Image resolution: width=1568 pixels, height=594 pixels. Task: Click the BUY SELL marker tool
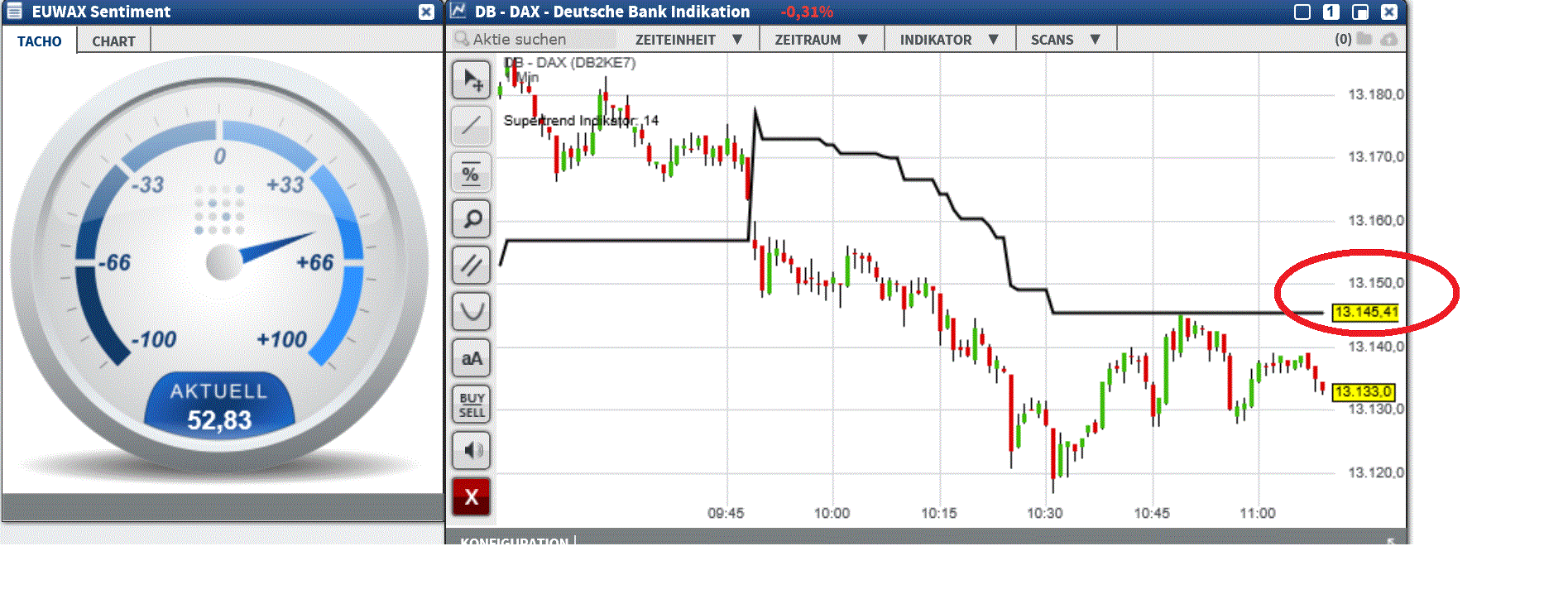[472, 405]
